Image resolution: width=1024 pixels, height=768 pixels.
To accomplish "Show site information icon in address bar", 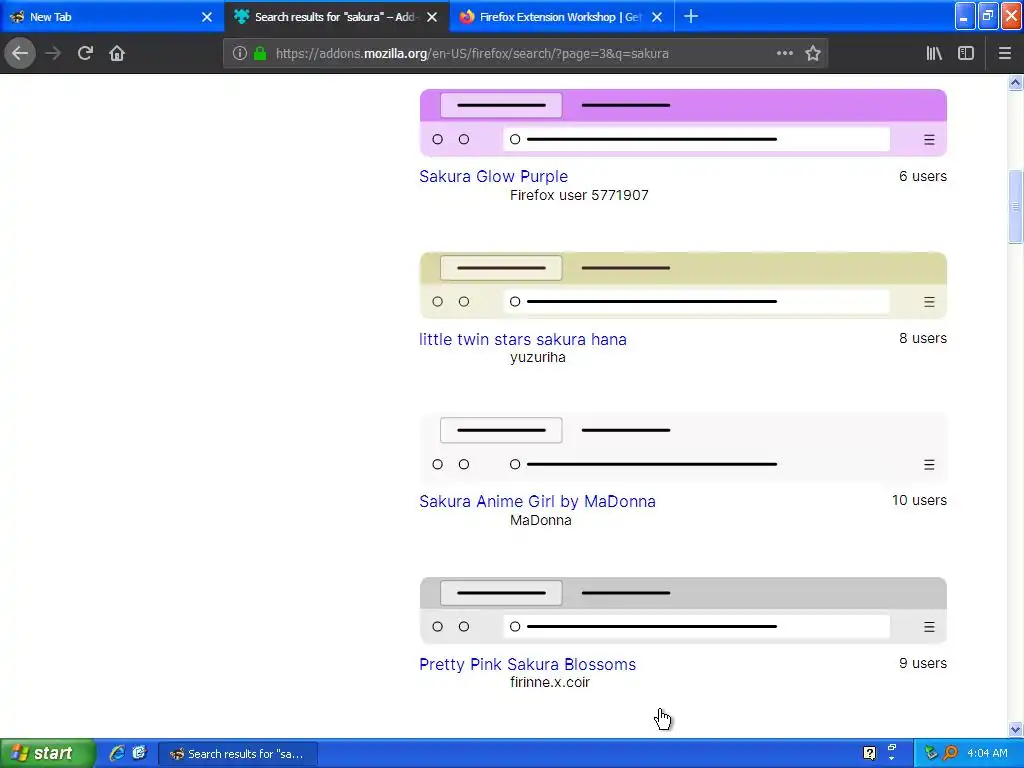I will click(240, 53).
